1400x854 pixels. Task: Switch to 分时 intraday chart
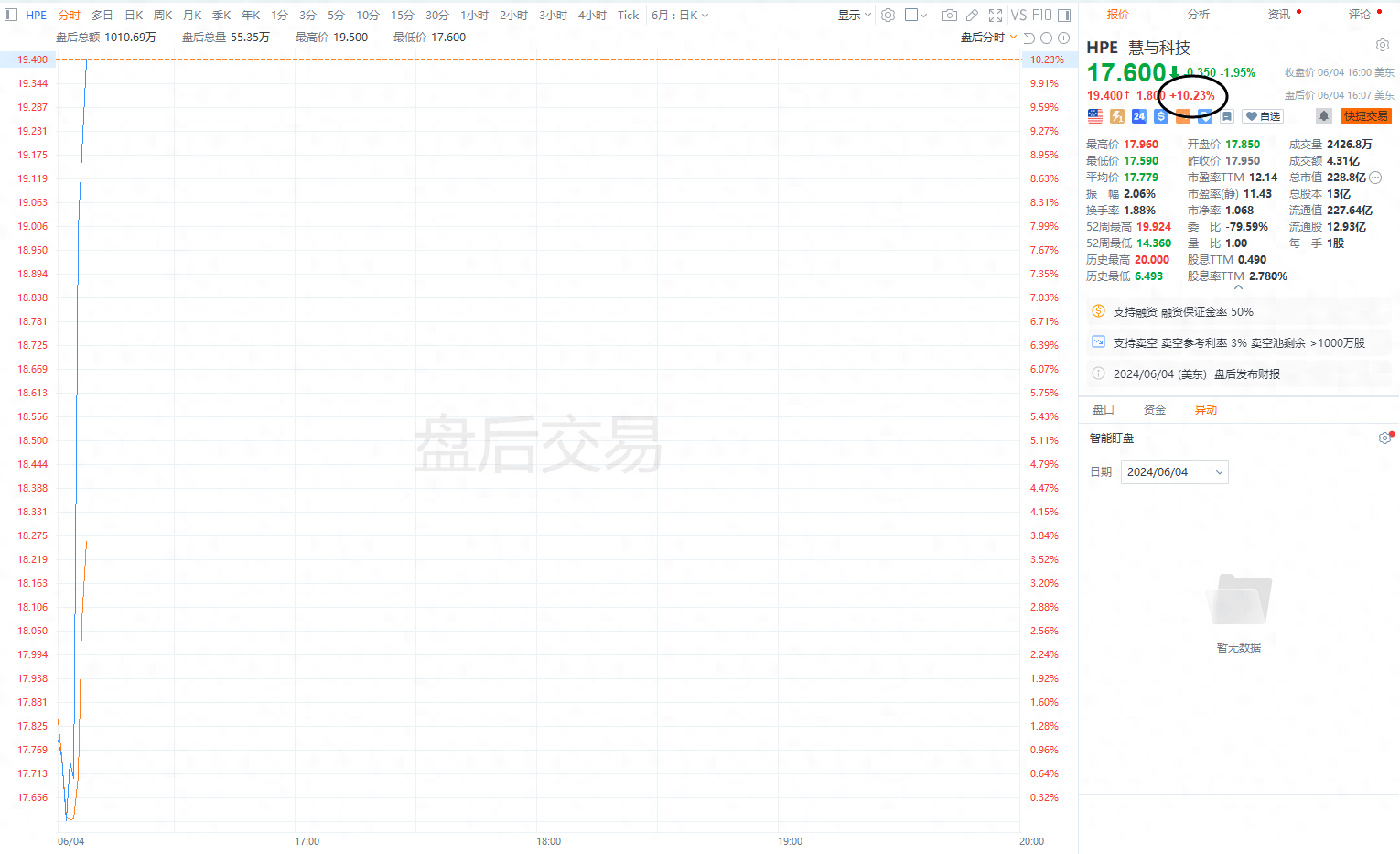69,15
